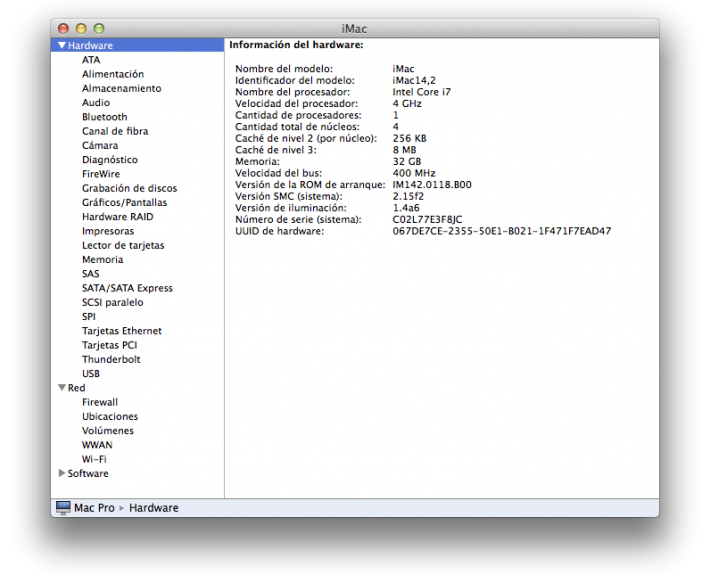Image resolution: width=710 pixels, height=575 pixels.
Task: Click the serial number C02L77E3F8JC
Action: click(427, 220)
